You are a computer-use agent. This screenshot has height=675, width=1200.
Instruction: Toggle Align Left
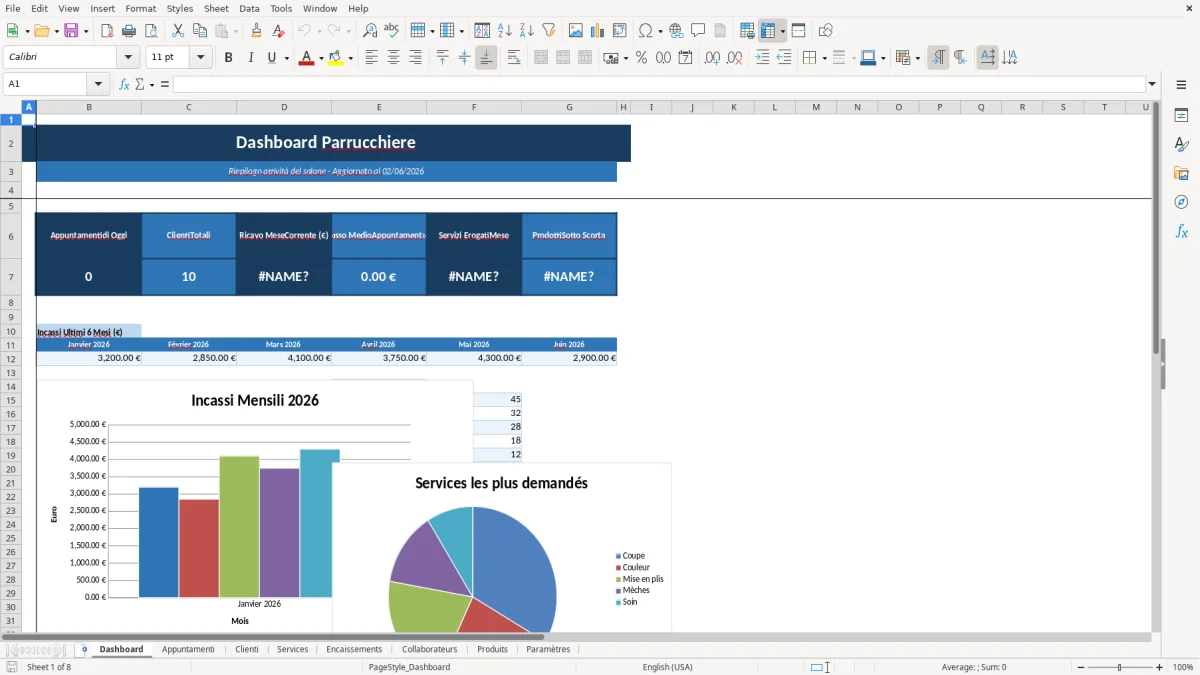[x=371, y=58]
